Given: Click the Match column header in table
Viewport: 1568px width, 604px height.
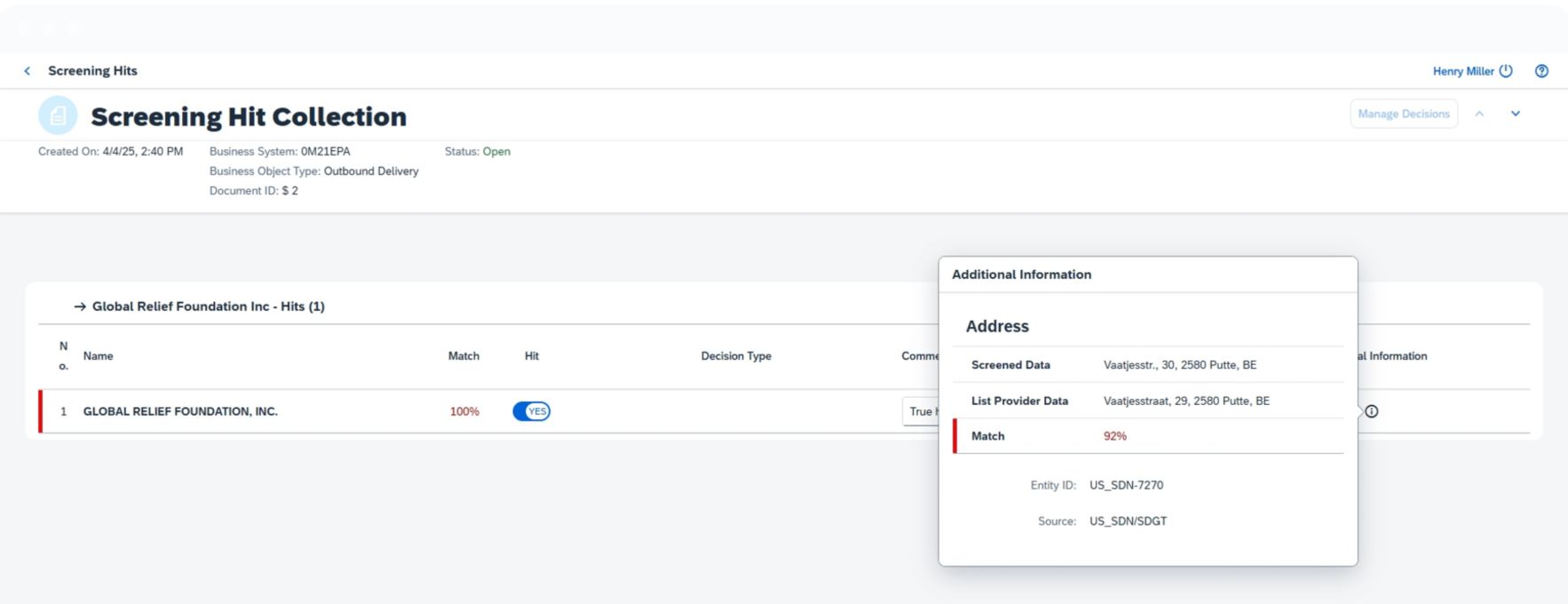Looking at the screenshot, I should (463, 356).
